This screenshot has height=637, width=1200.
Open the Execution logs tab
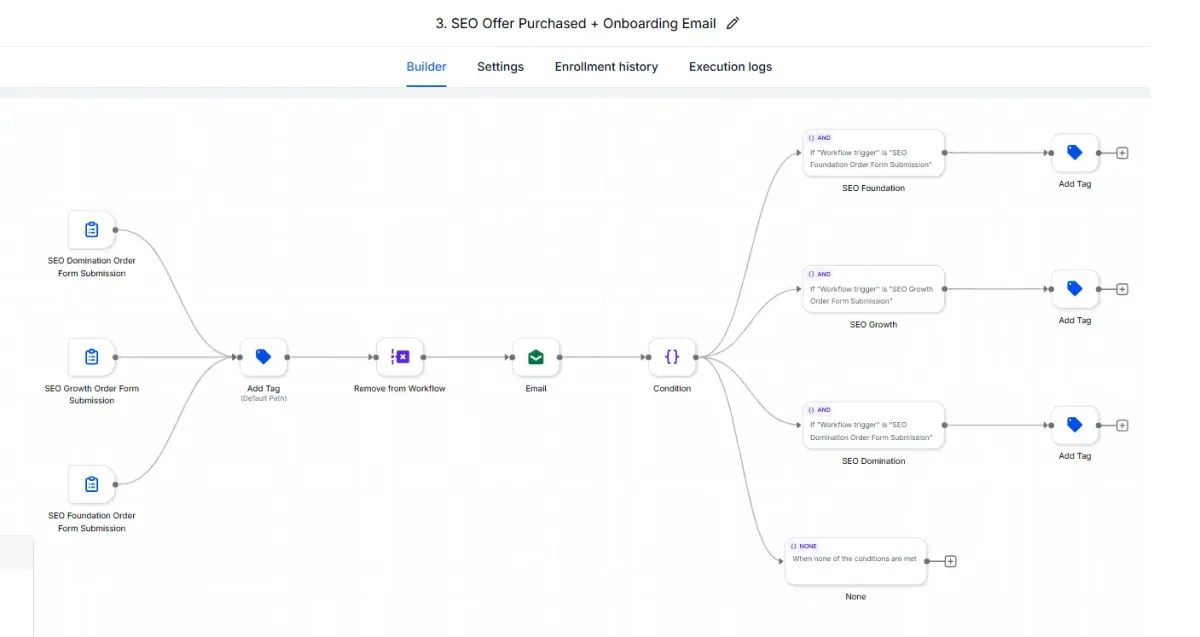click(x=730, y=67)
